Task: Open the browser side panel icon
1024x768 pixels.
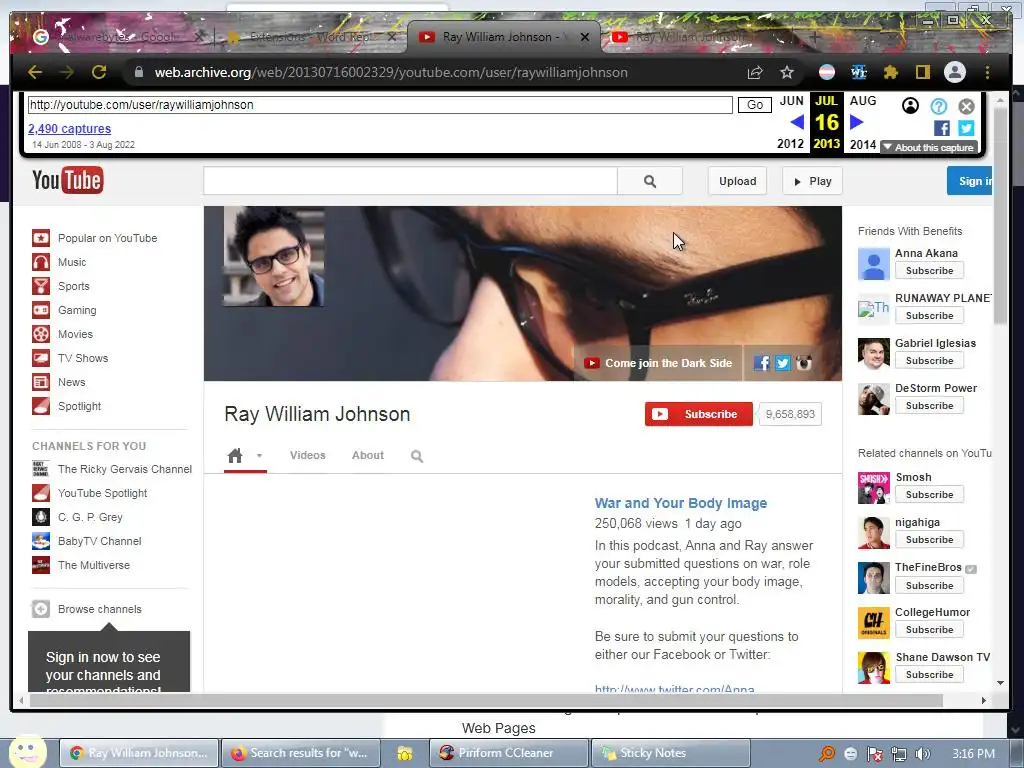Action: click(922, 72)
